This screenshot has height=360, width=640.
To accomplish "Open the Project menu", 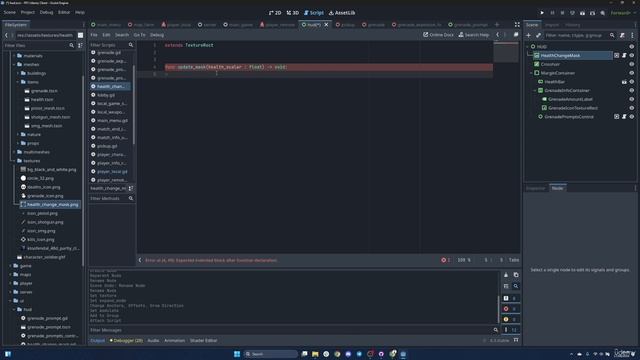I will tap(28, 12).
